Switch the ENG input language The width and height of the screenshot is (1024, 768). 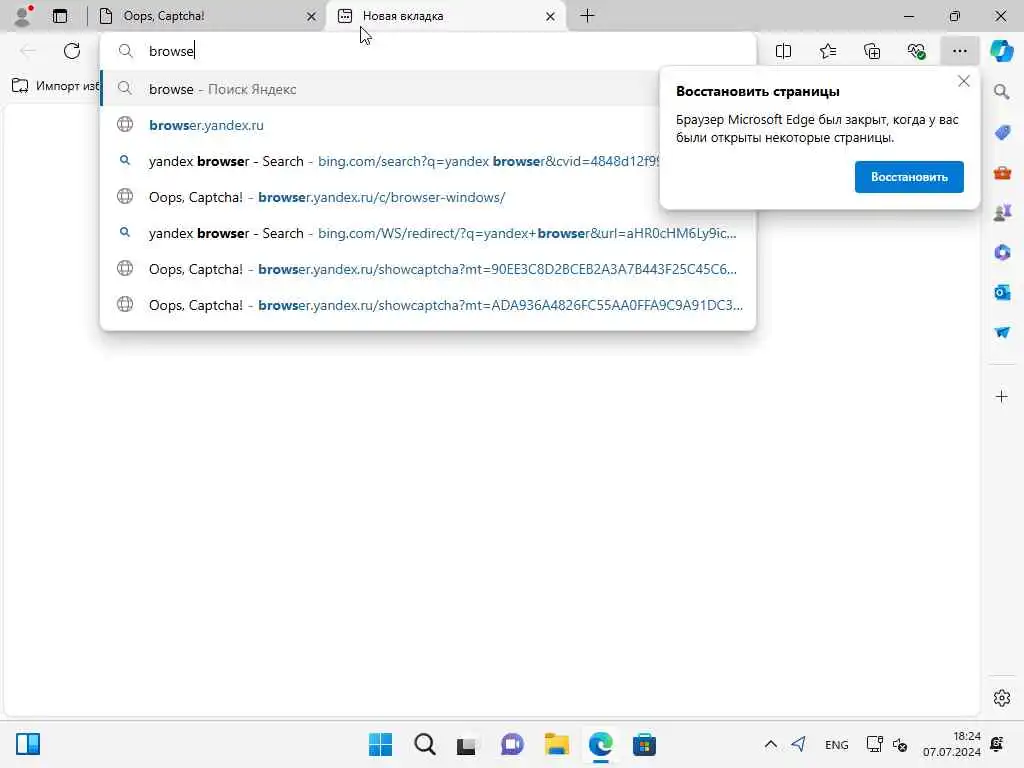pyautogui.click(x=837, y=744)
